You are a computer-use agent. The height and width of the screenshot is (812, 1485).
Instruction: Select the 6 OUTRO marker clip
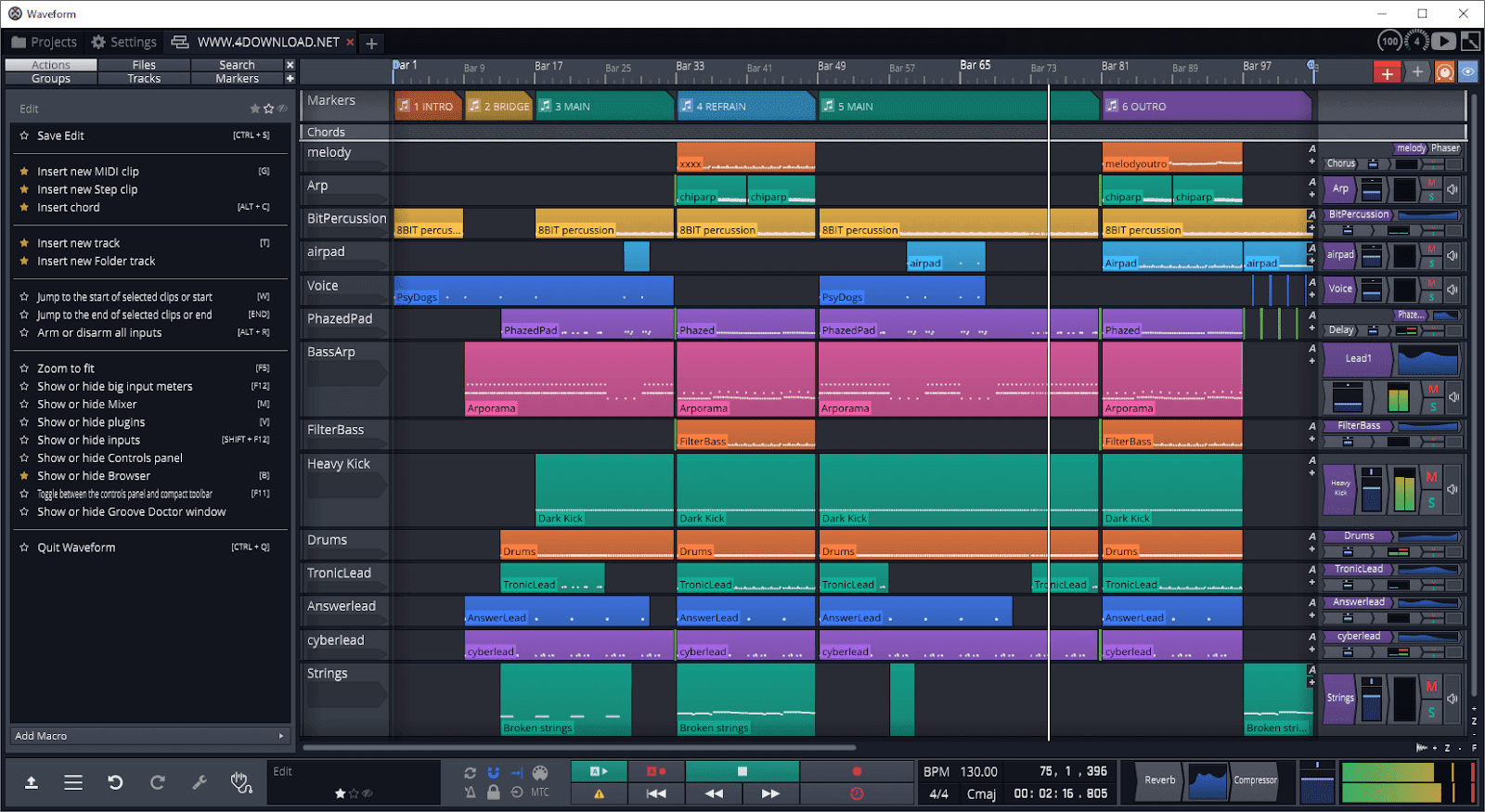(x=1207, y=106)
